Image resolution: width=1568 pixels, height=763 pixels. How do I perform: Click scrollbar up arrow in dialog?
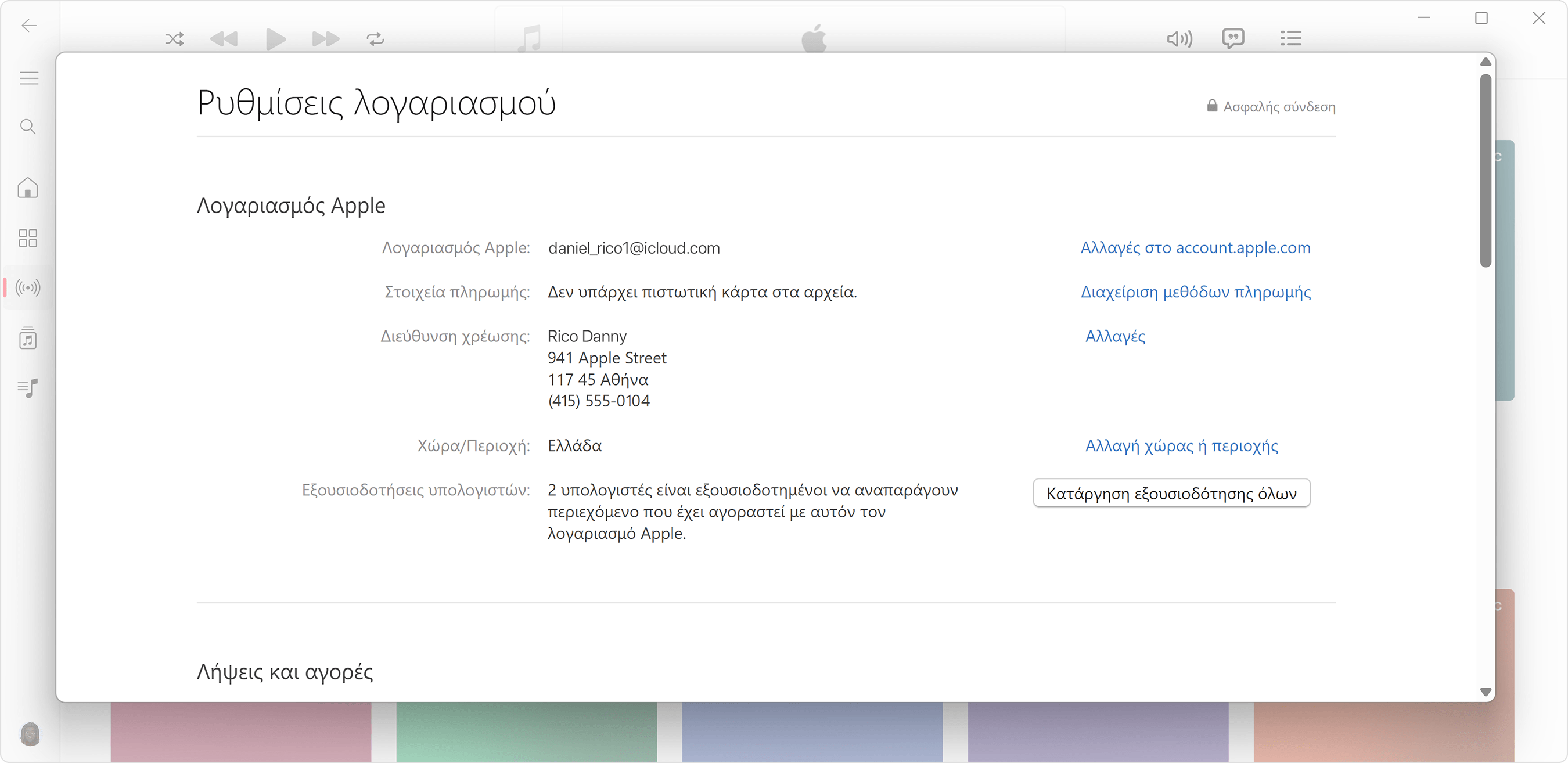click(1486, 62)
